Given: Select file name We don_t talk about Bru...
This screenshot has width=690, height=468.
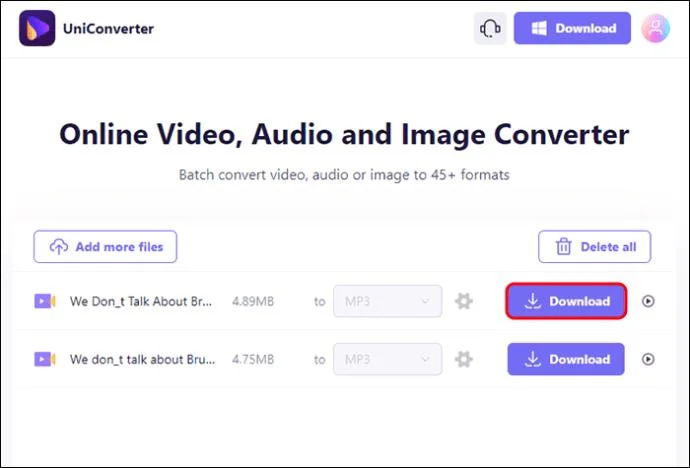Looking at the screenshot, I should point(143,360).
